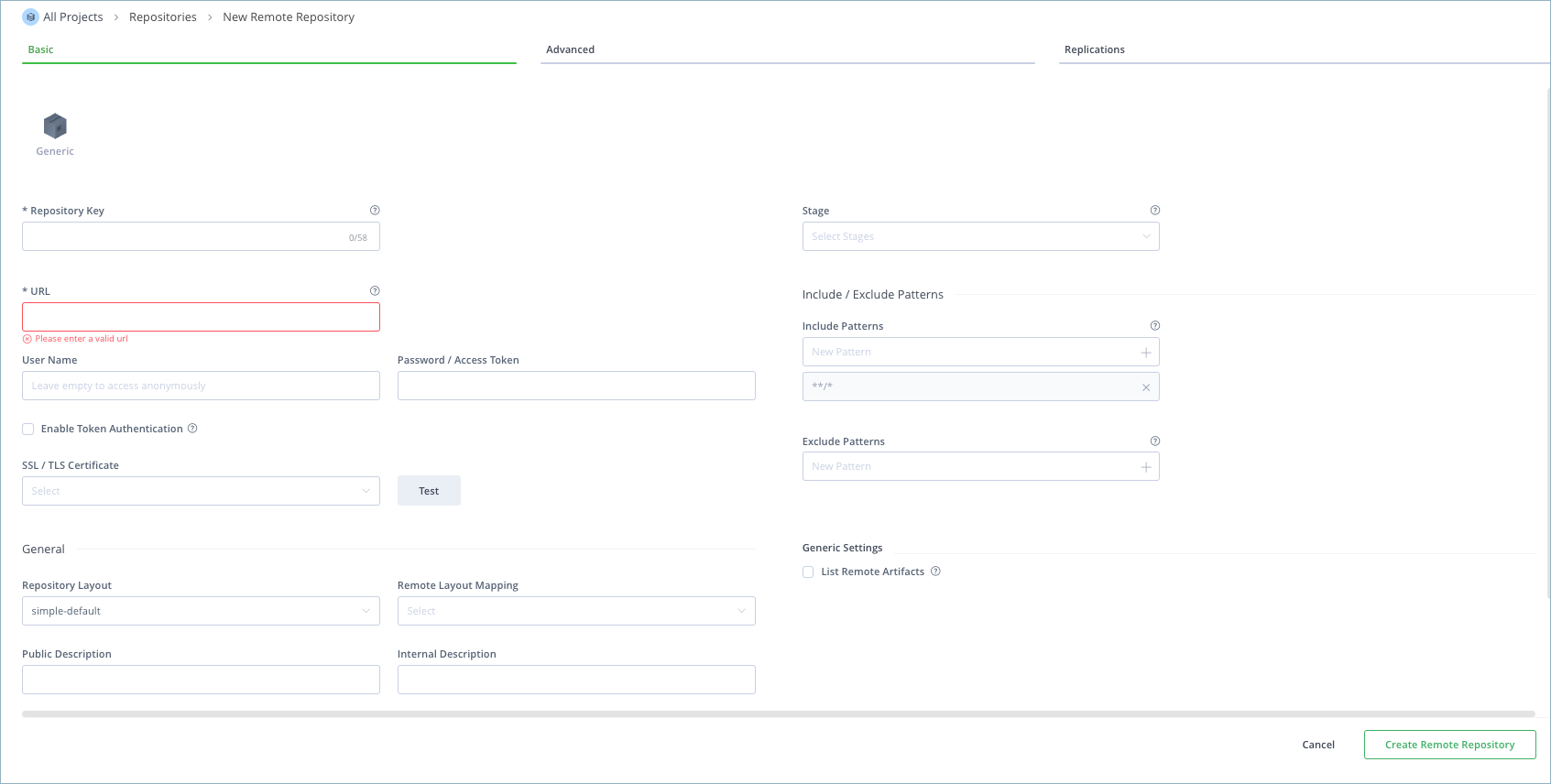1551x784 pixels.
Task: Click Create Remote Repository button
Action: pyautogui.click(x=1449, y=745)
